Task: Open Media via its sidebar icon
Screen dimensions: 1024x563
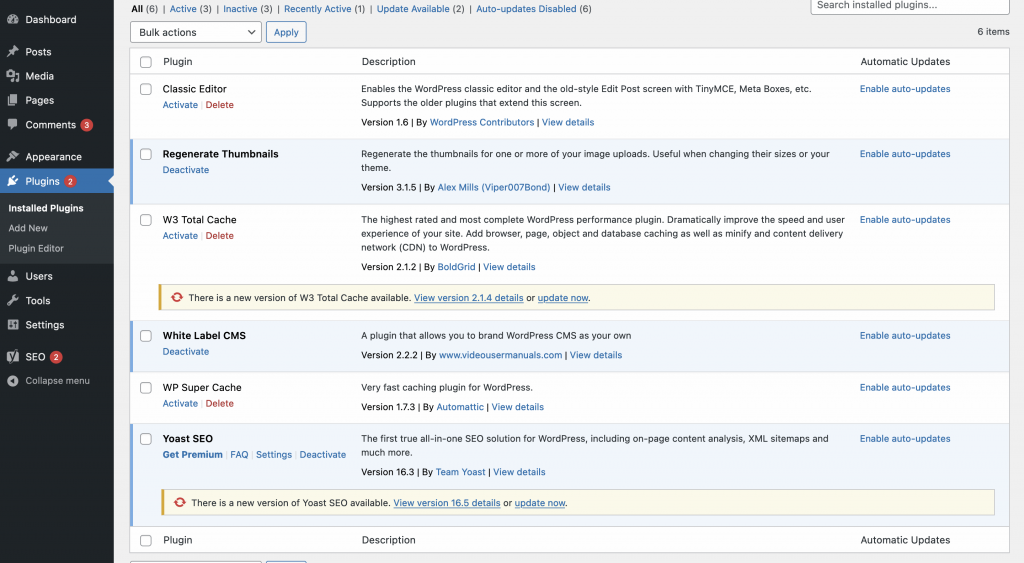Action: click(12, 76)
